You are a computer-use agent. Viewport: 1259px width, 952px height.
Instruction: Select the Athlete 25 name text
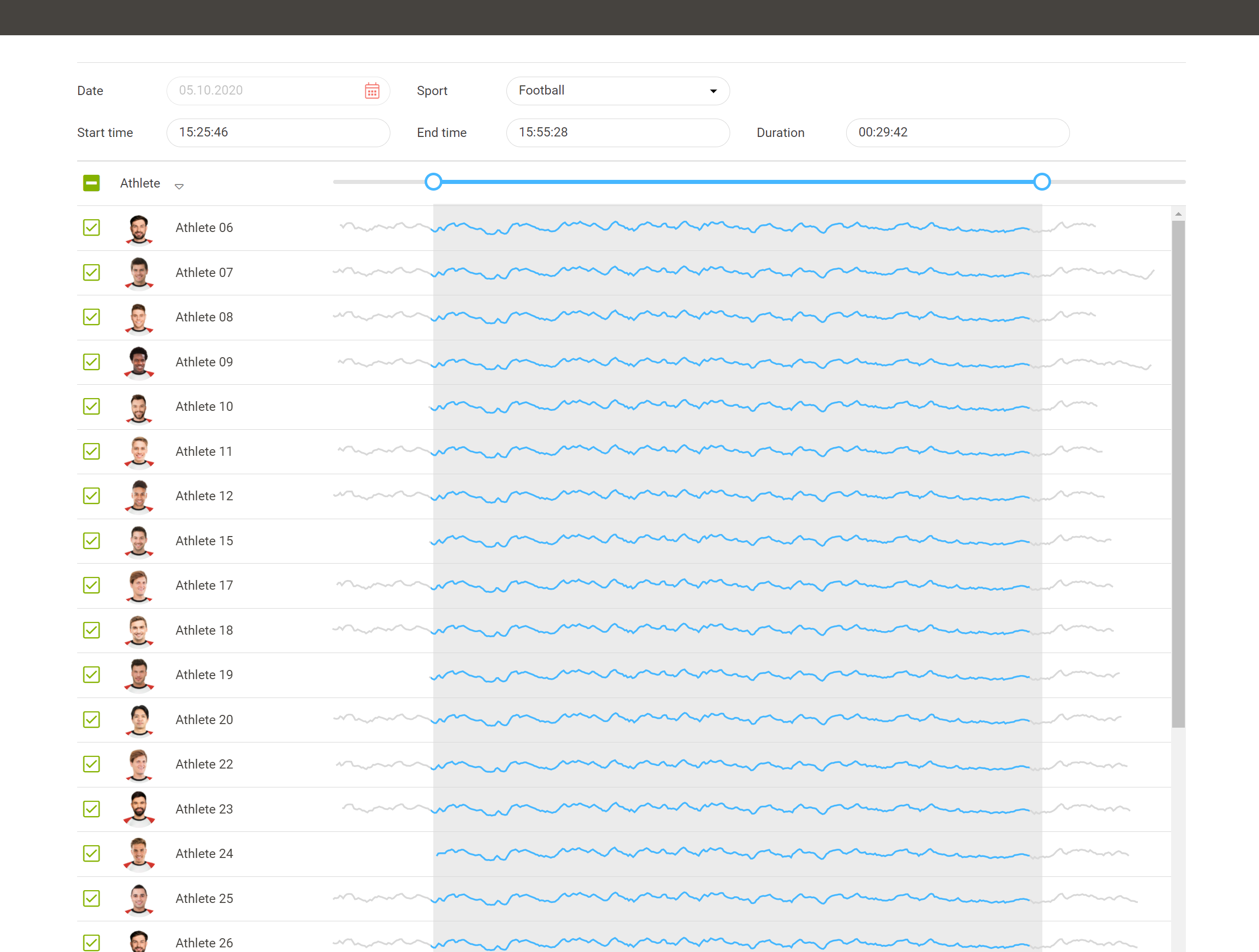pos(204,898)
